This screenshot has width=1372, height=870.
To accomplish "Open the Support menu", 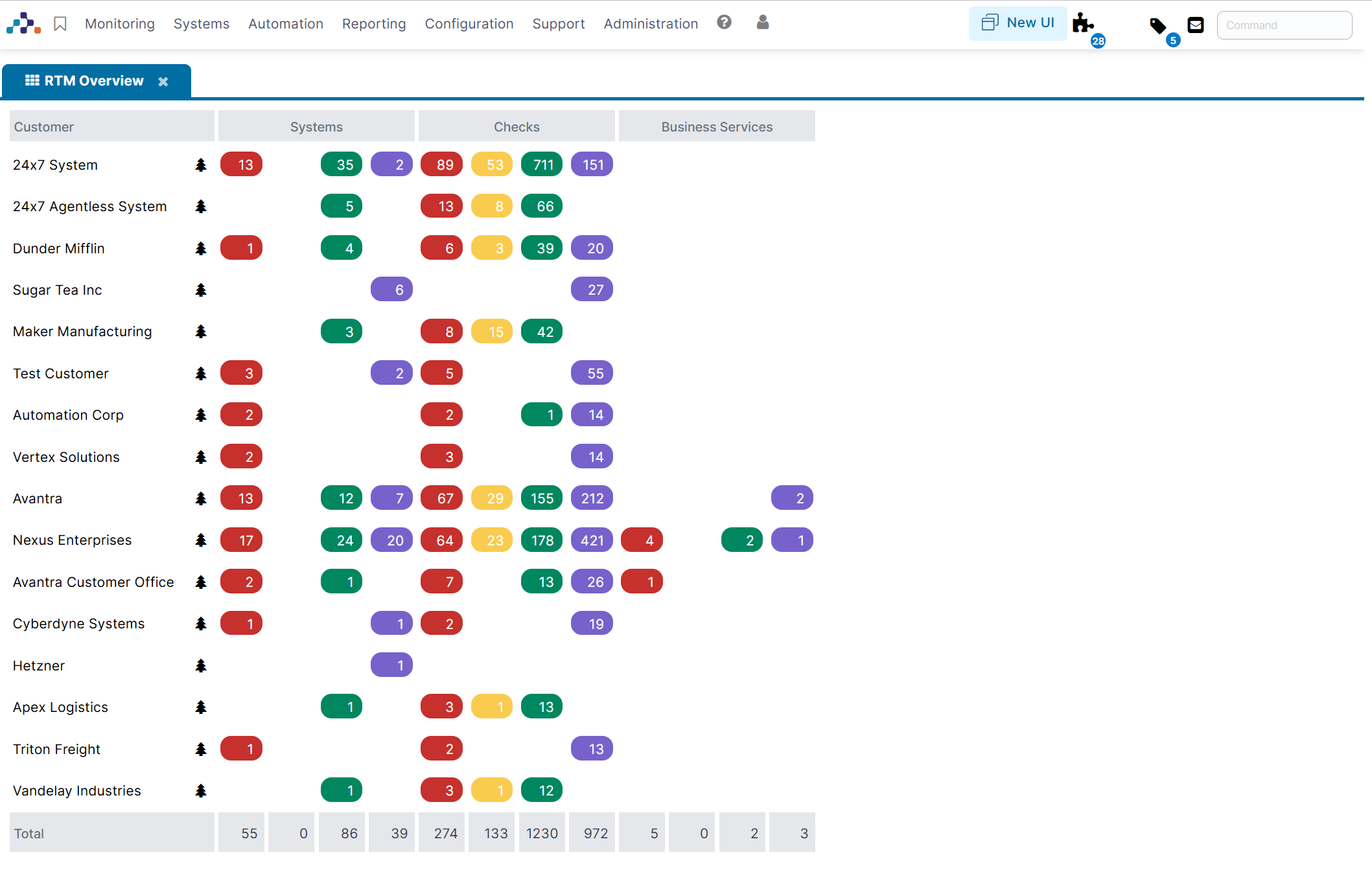I will pyautogui.click(x=559, y=24).
